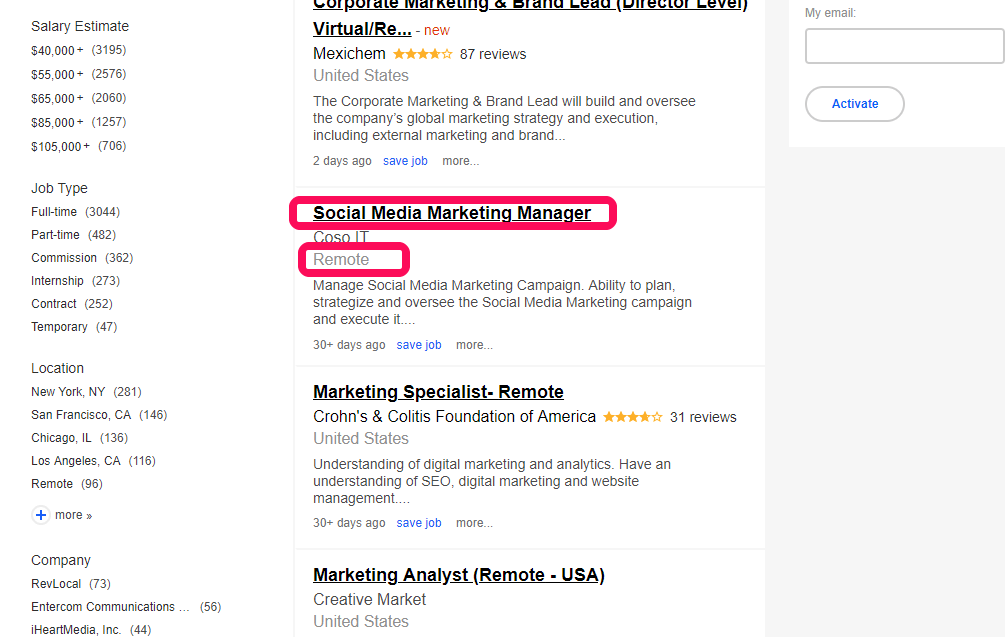Filter by $40,000+ salary estimate

[57, 50]
